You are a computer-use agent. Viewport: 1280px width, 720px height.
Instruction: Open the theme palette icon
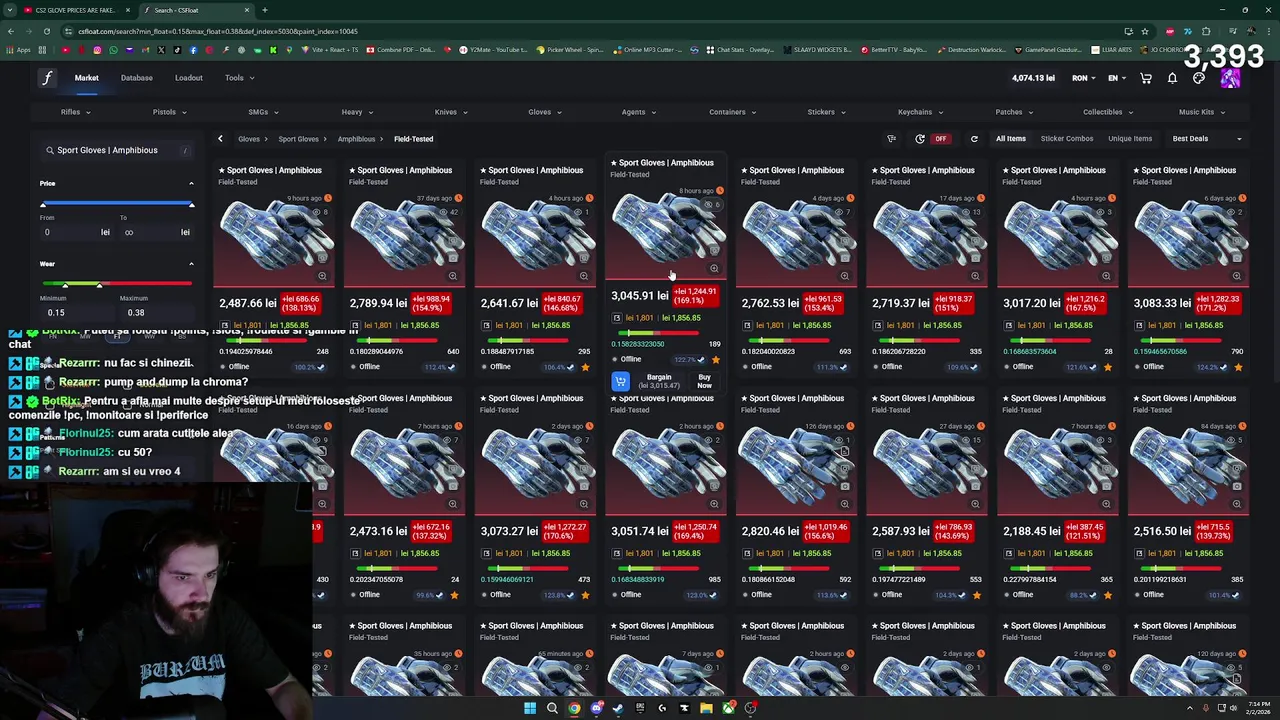click(x=1199, y=78)
